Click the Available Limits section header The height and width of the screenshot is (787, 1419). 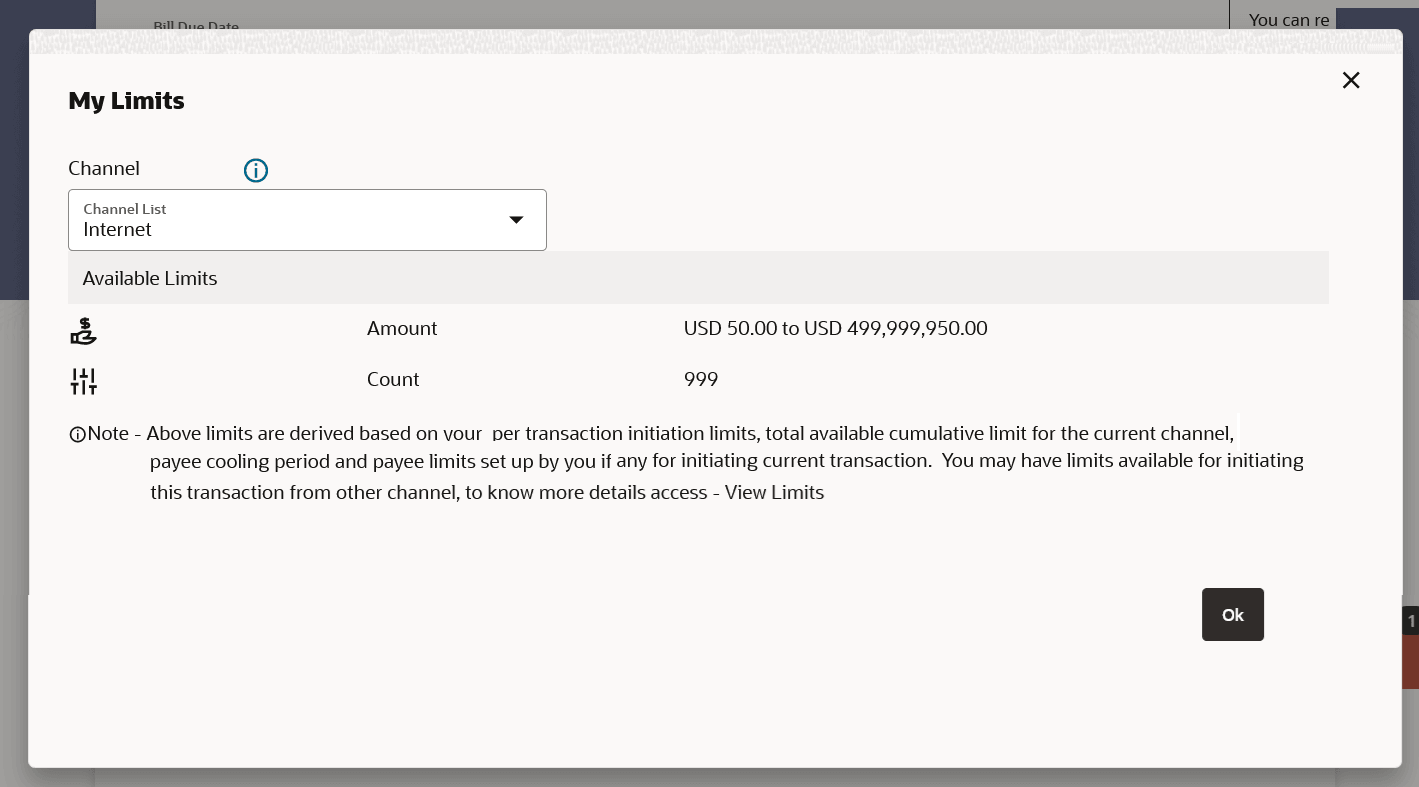click(x=150, y=278)
